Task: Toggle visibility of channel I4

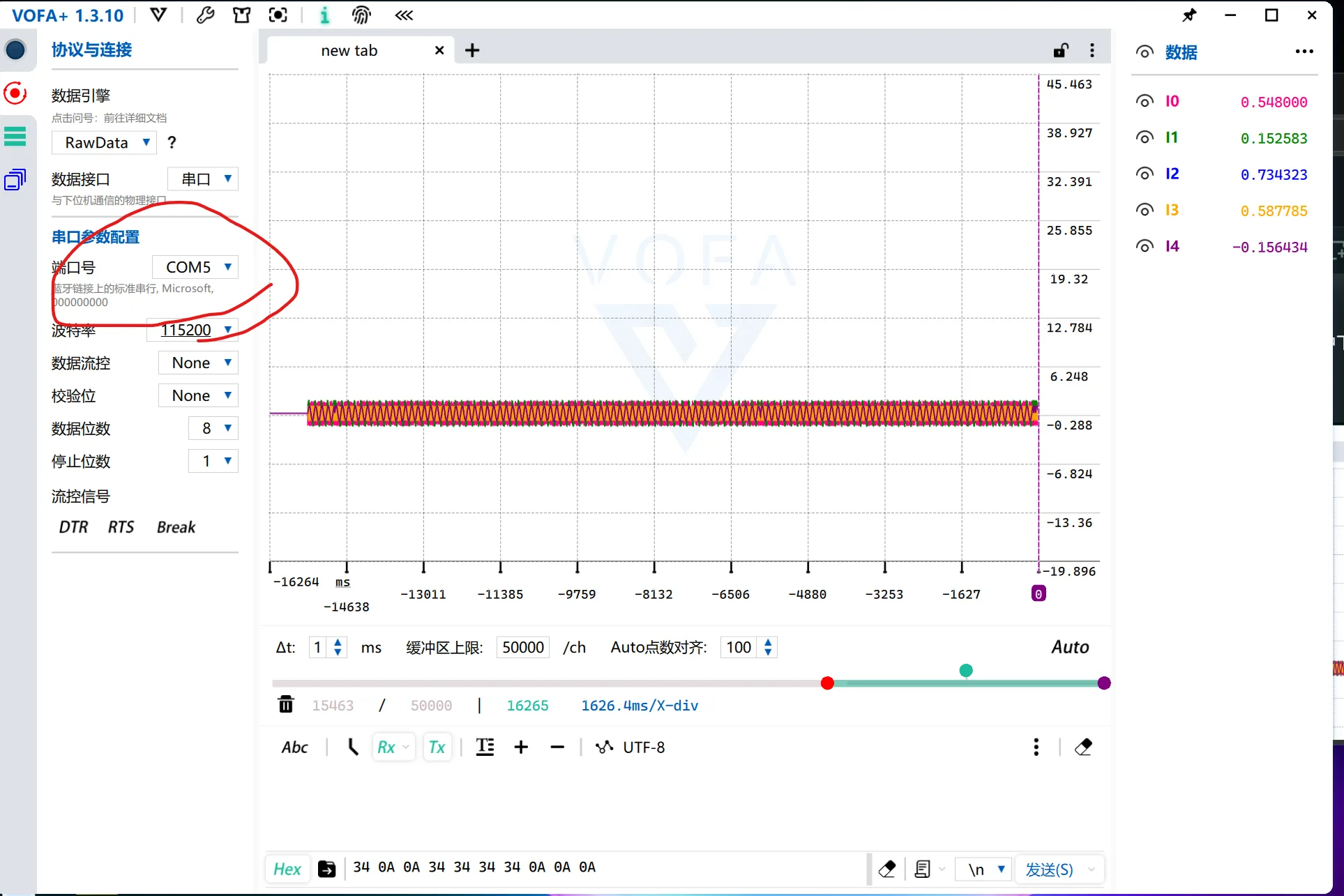Action: click(1145, 246)
